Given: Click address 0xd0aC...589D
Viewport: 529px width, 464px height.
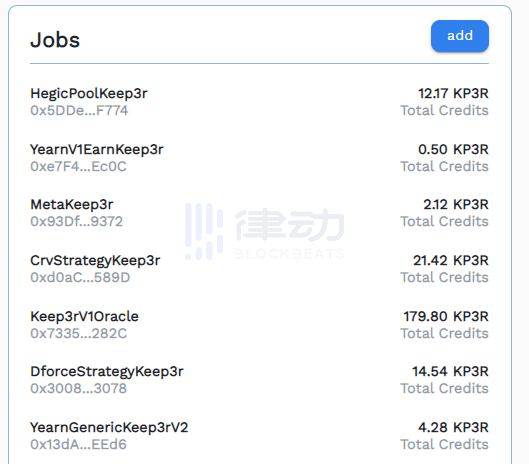Looking at the screenshot, I should coord(80,277).
